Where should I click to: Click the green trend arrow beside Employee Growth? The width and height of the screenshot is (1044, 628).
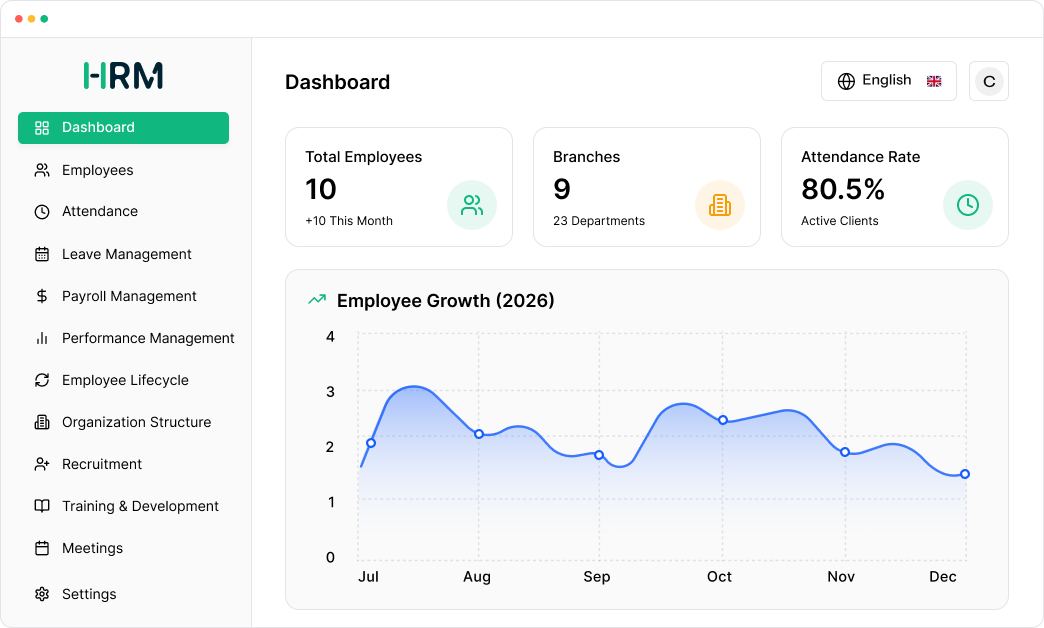point(317,300)
